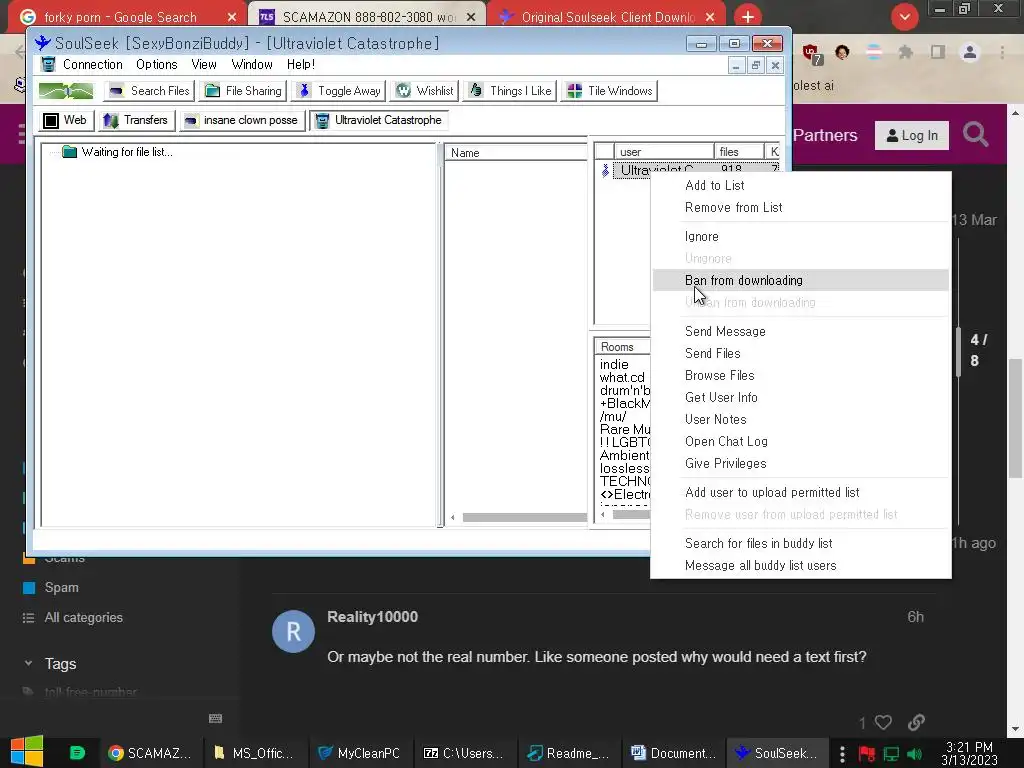Switch to SCAMAZON browser tab
1024x768 pixels.
coord(369,17)
